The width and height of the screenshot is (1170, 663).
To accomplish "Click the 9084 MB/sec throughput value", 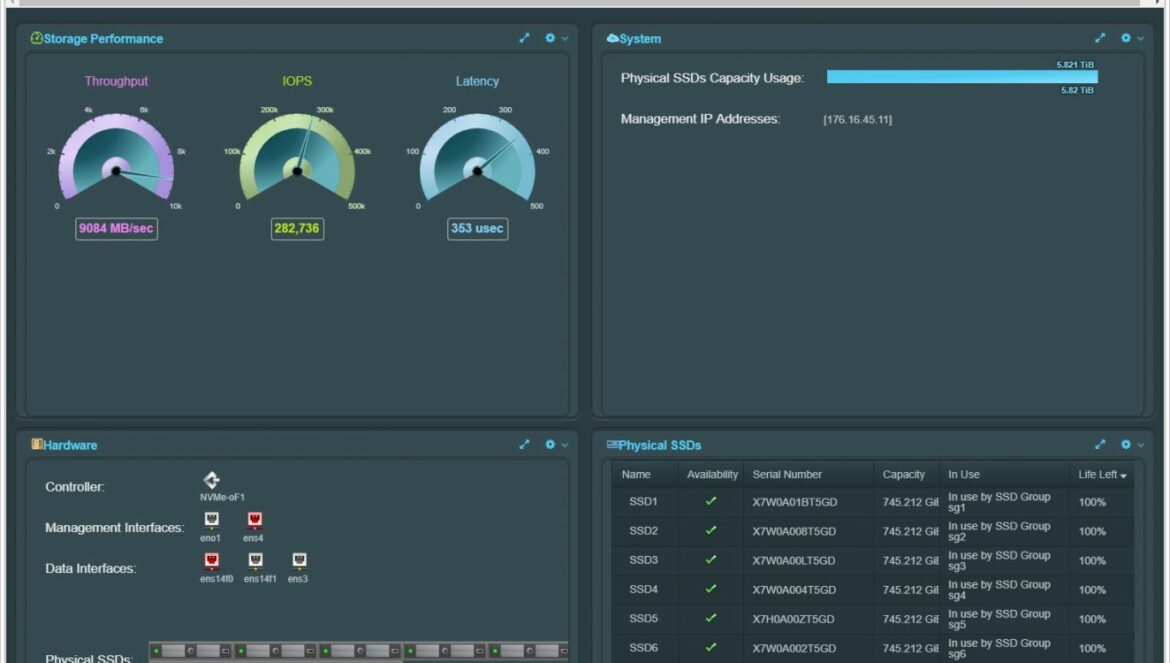I will point(116,228).
